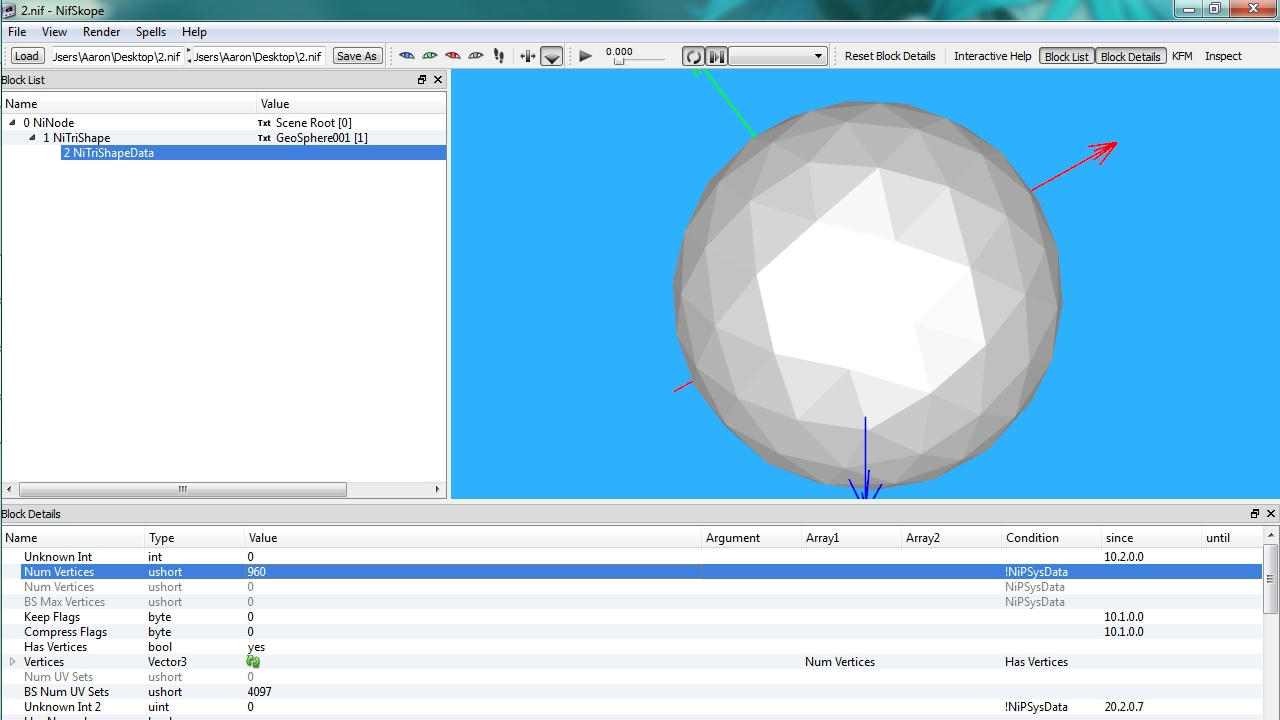This screenshot has width=1280, height=720.
Task: Switch to the red eye Side view
Action: tap(453, 56)
